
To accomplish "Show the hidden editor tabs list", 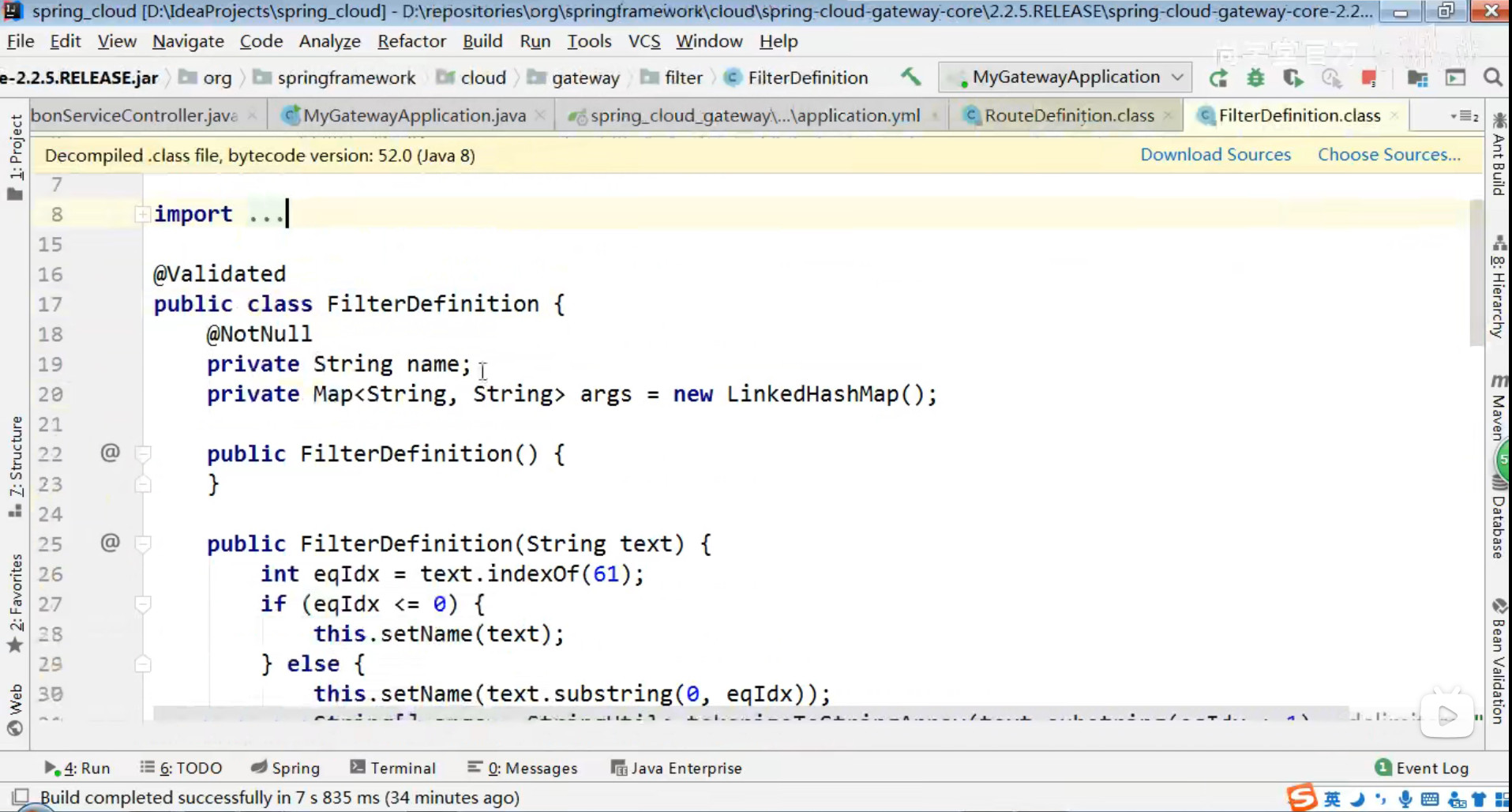I will pyautogui.click(x=1465, y=116).
